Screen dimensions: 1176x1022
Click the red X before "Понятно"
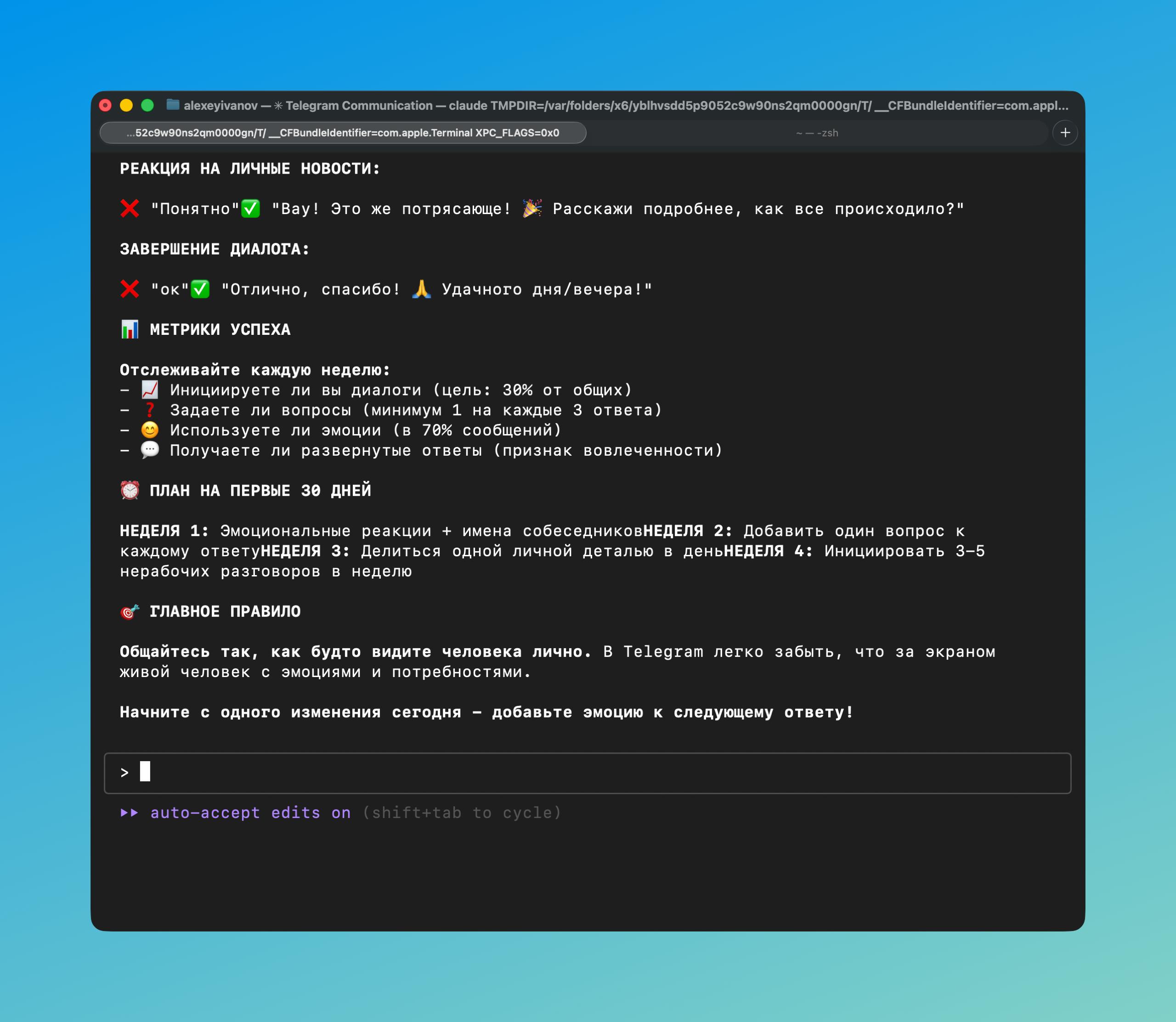pos(130,209)
